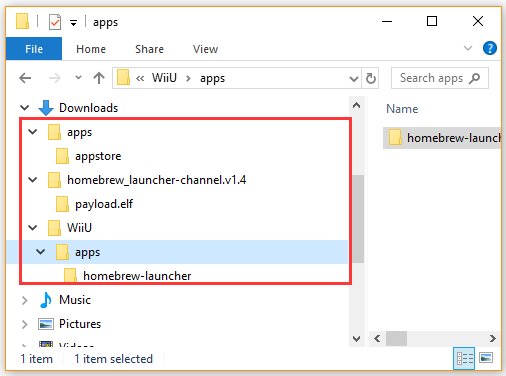Viewport: 506px width, 376px height.
Task: Switch to Details view in status bar
Action: (464, 358)
